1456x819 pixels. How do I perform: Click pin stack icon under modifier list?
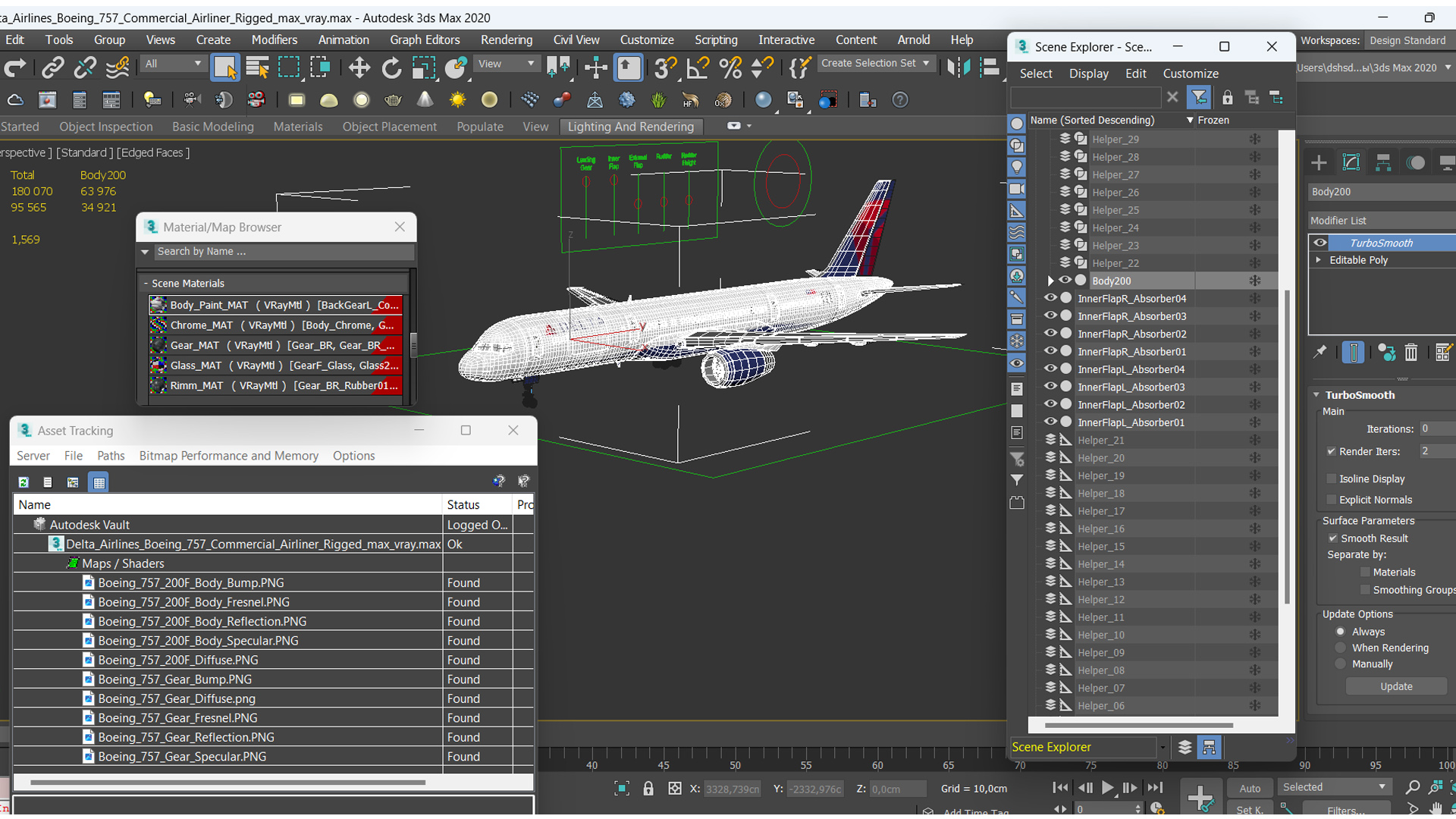(x=1320, y=353)
